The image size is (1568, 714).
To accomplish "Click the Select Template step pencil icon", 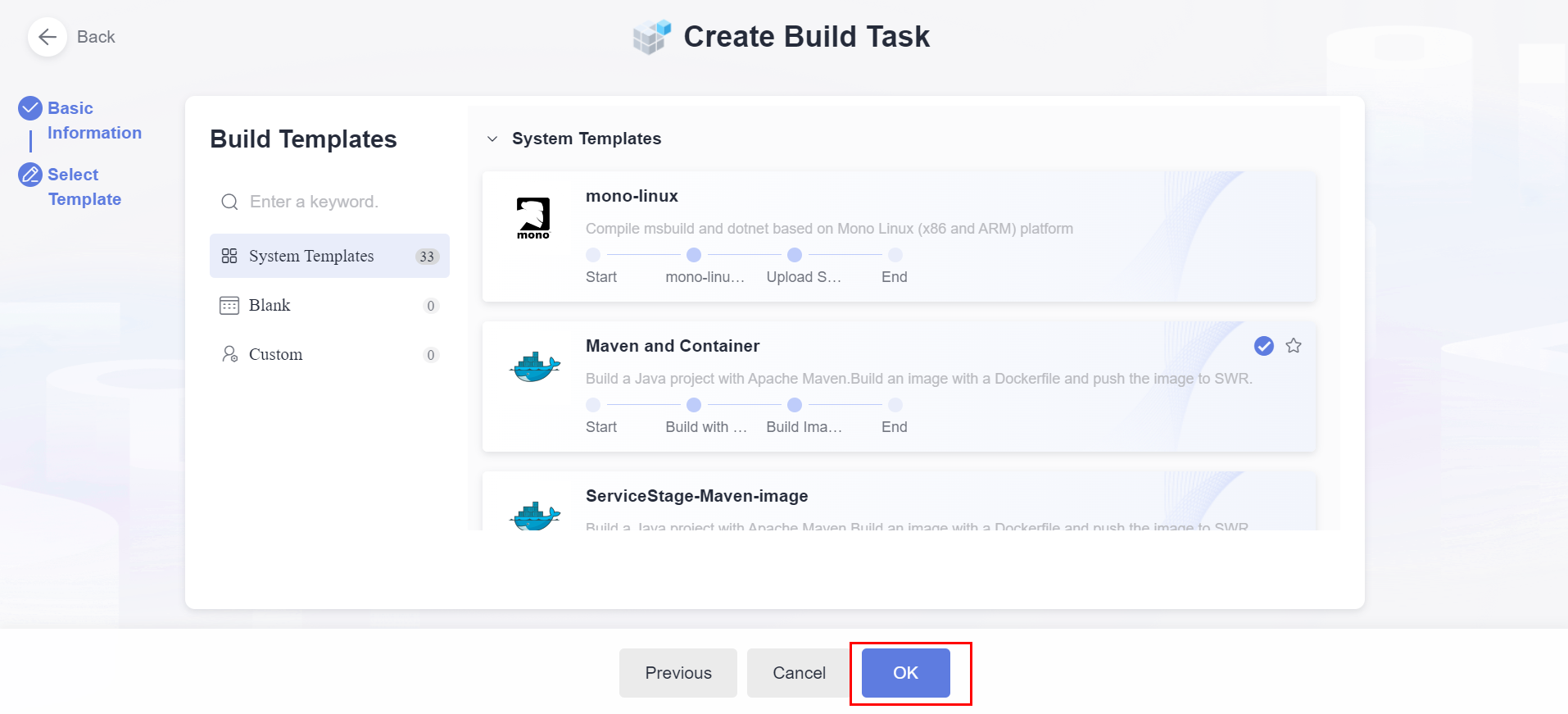I will pos(30,175).
